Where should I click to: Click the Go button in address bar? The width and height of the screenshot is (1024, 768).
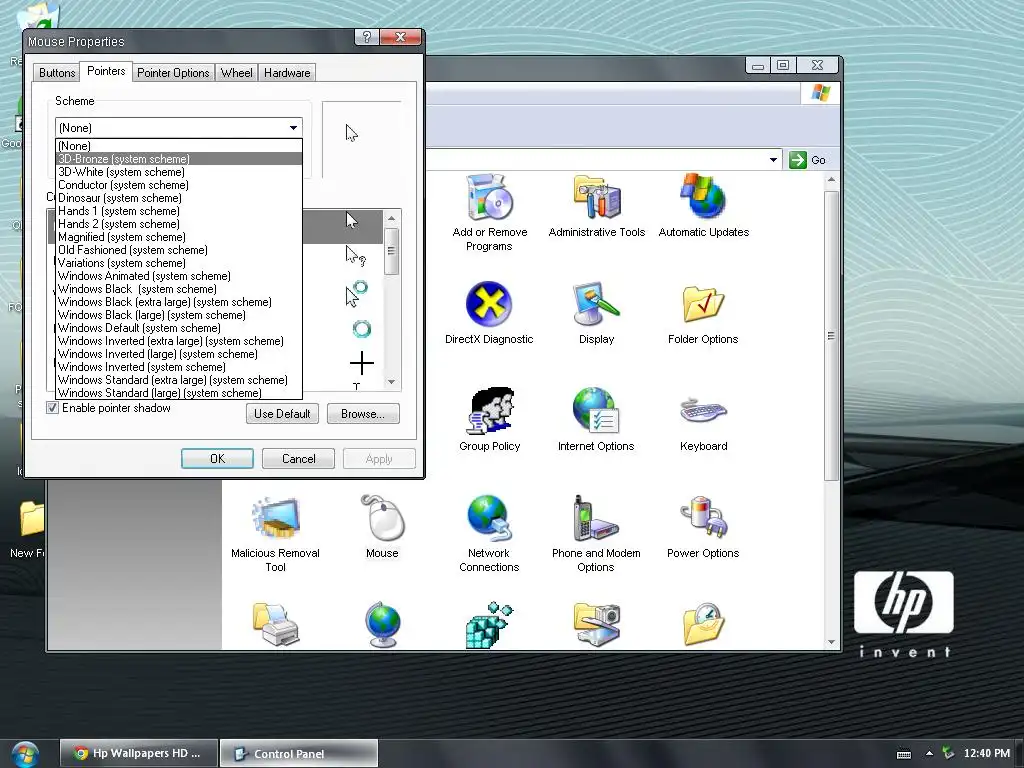tap(808, 160)
